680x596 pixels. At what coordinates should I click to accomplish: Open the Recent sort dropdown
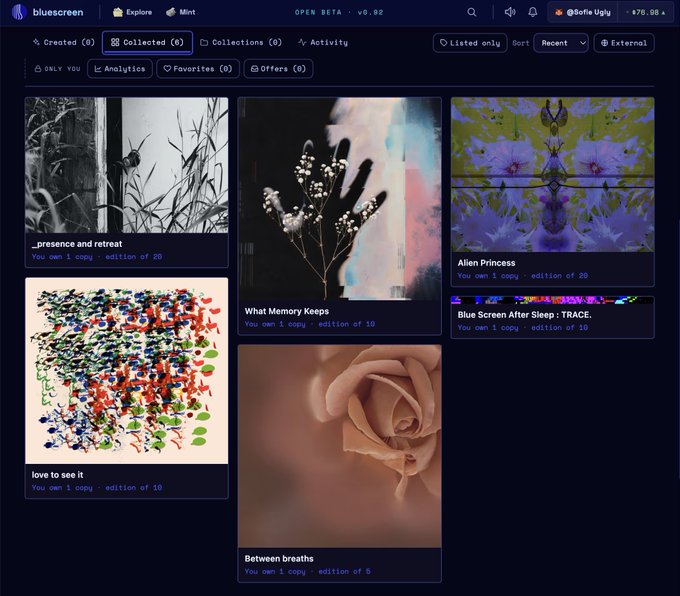[x=561, y=43]
